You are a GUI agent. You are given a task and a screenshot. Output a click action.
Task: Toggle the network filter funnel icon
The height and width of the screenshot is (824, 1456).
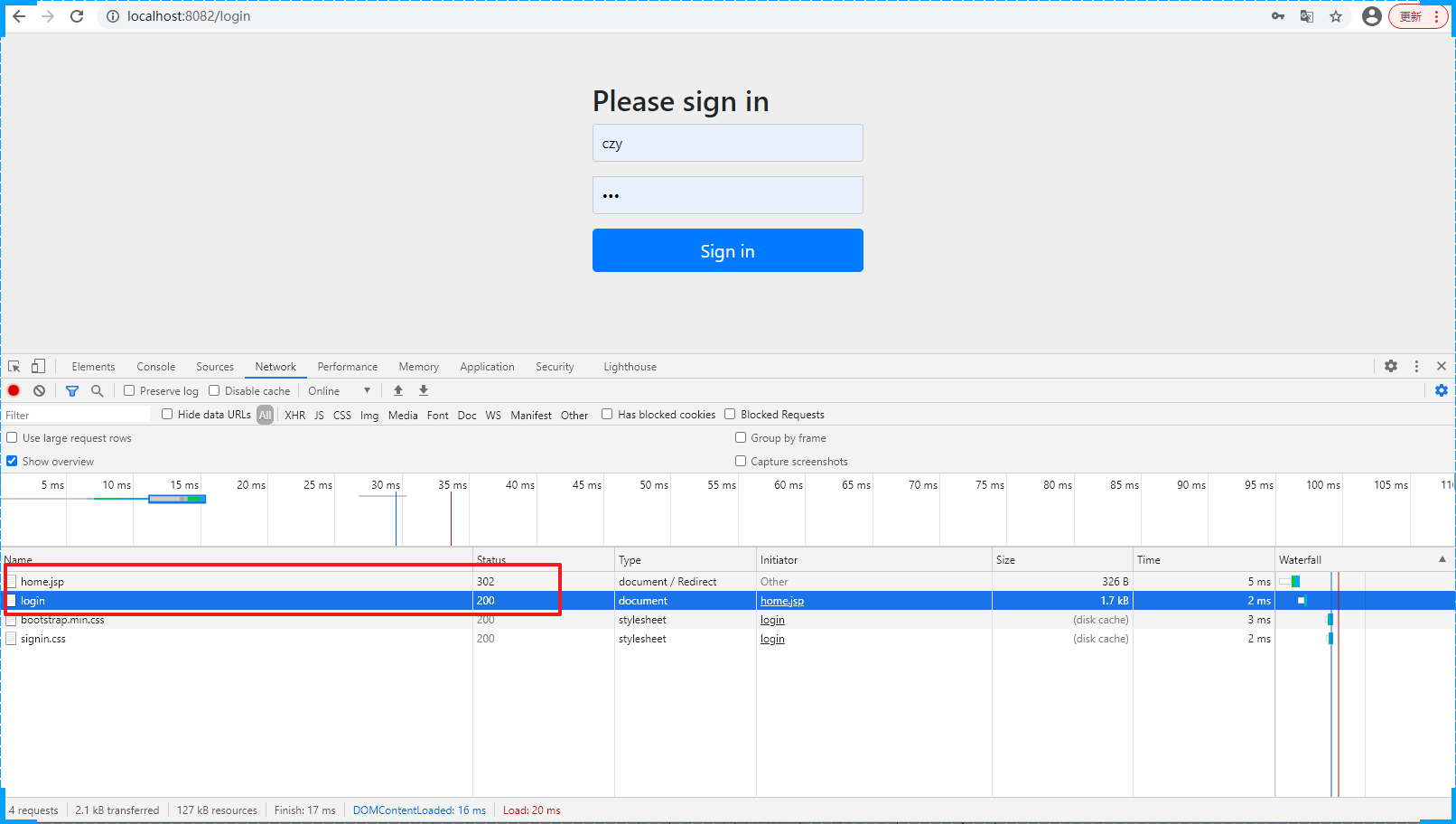tap(72, 390)
